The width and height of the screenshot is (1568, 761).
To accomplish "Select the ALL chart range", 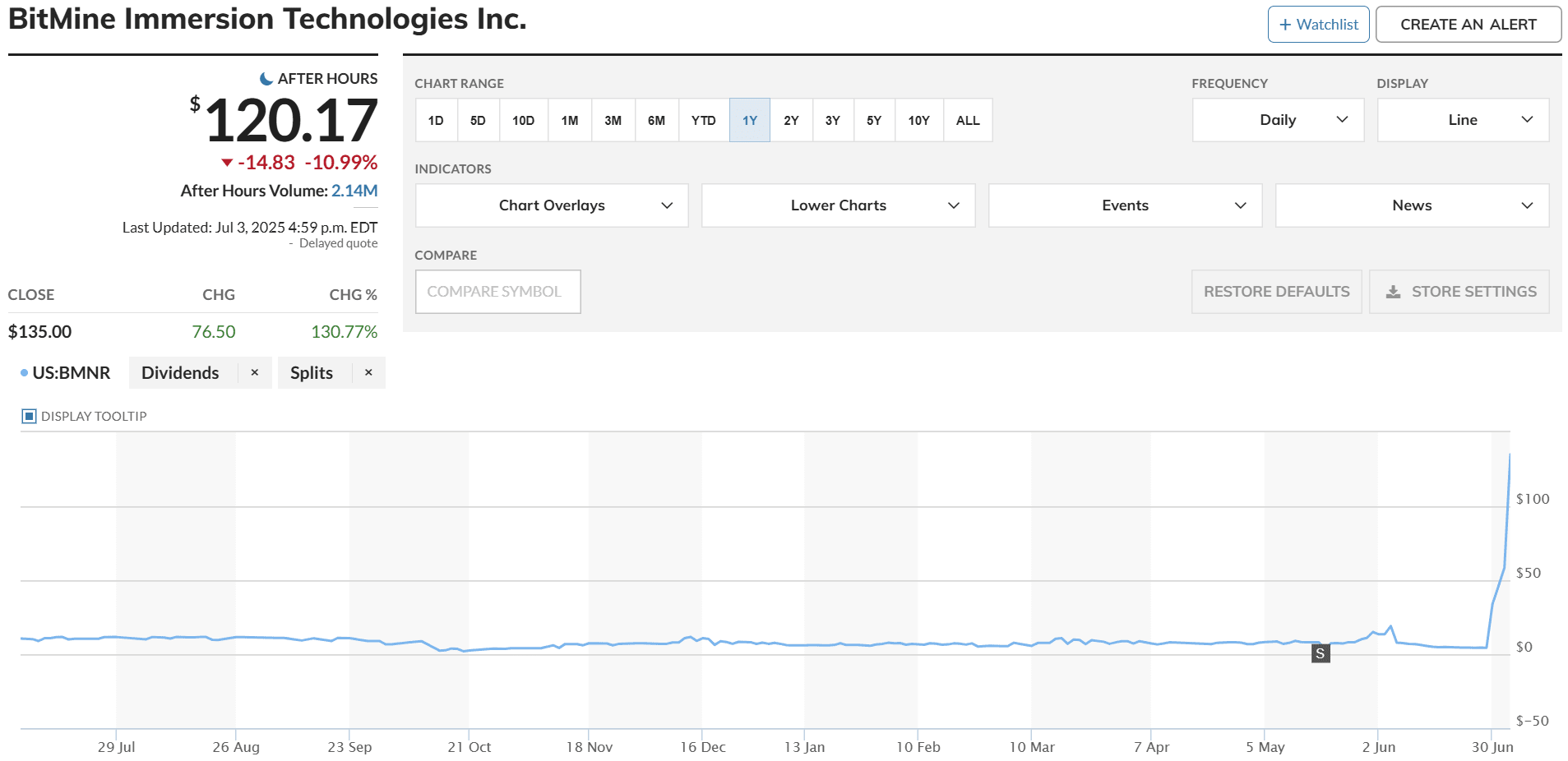I will (x=968, y=120).
